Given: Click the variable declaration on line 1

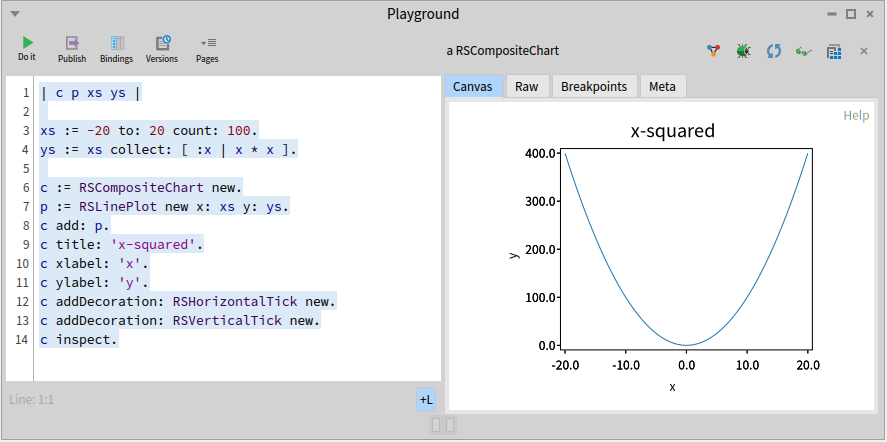Looking at the screenshot, I should [x=91, y=93].
